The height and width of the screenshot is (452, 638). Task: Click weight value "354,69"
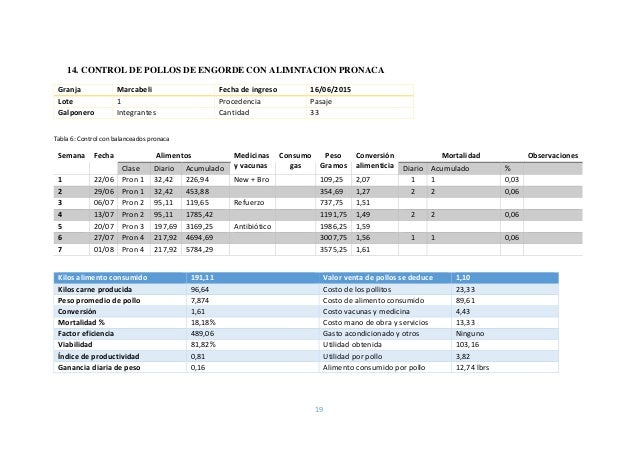coord(332,191)
